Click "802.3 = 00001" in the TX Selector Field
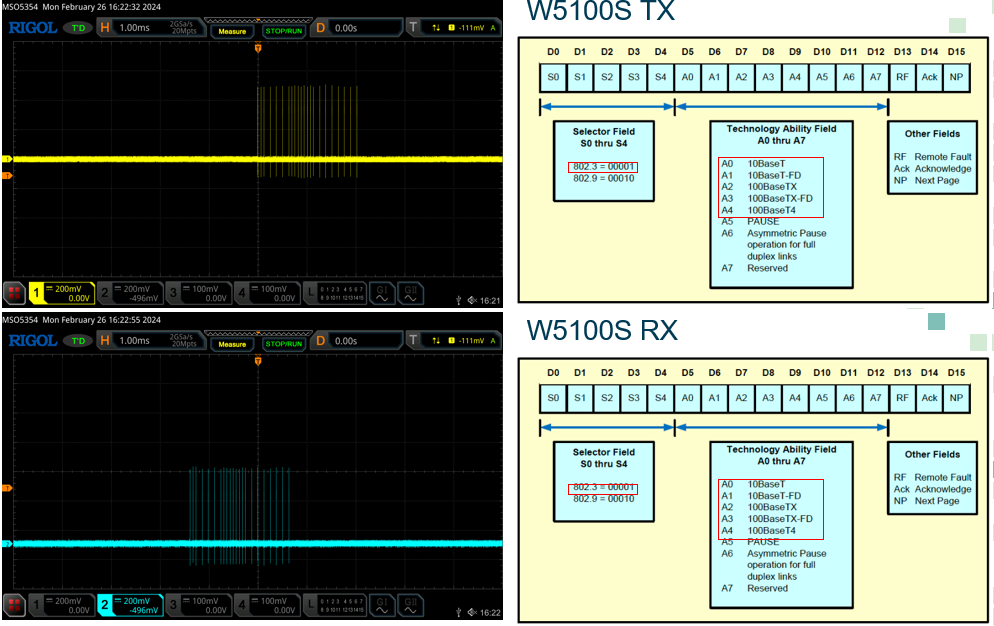Viewport: 994px width, 626px height. tap(604, 167)
